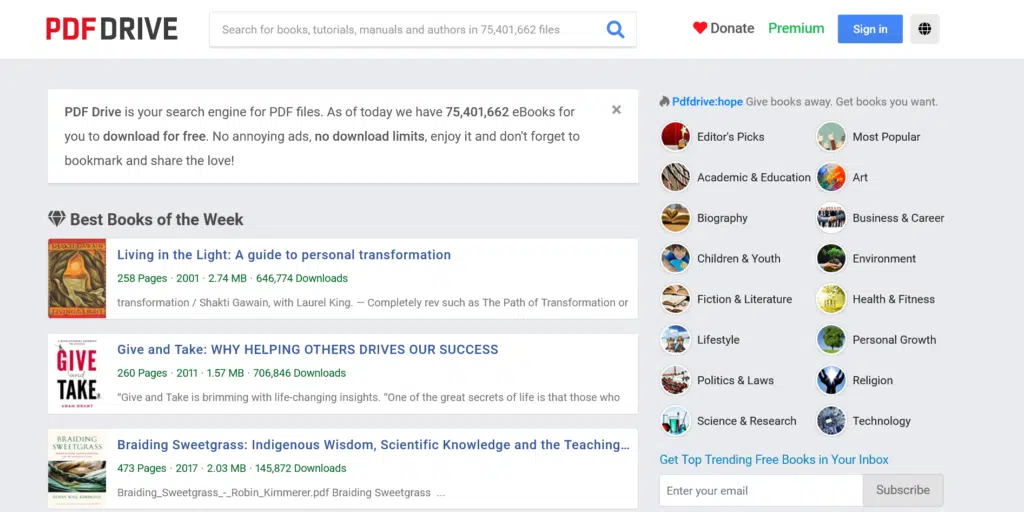Click the Technology category icon
This screenshot has height=512, width=1024.
(831, 421)
